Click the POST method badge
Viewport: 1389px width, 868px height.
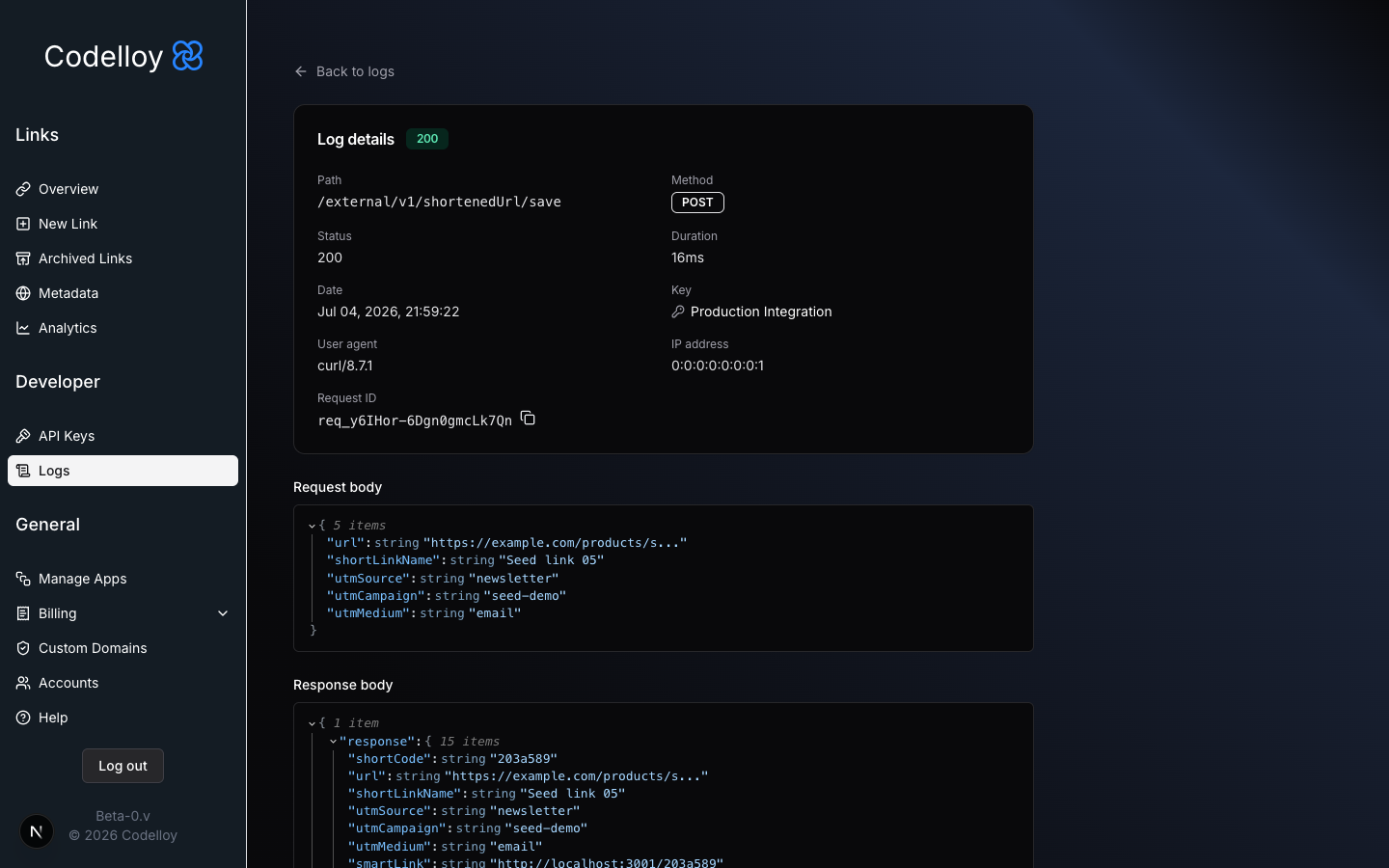[697, 203]
